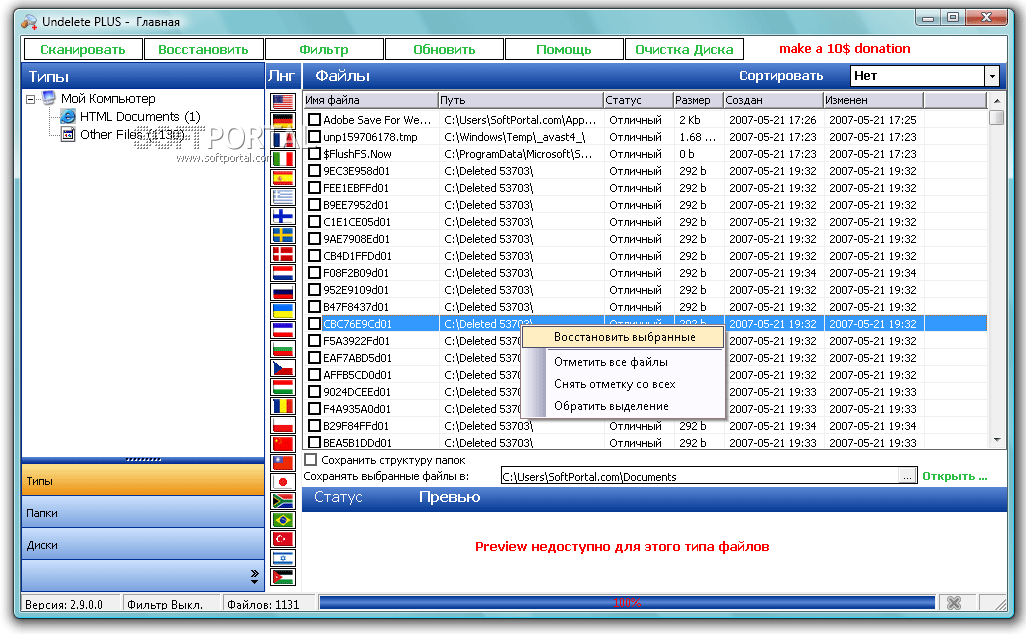
Task: Pick the Chinese flag language
Action: point(283,444)
